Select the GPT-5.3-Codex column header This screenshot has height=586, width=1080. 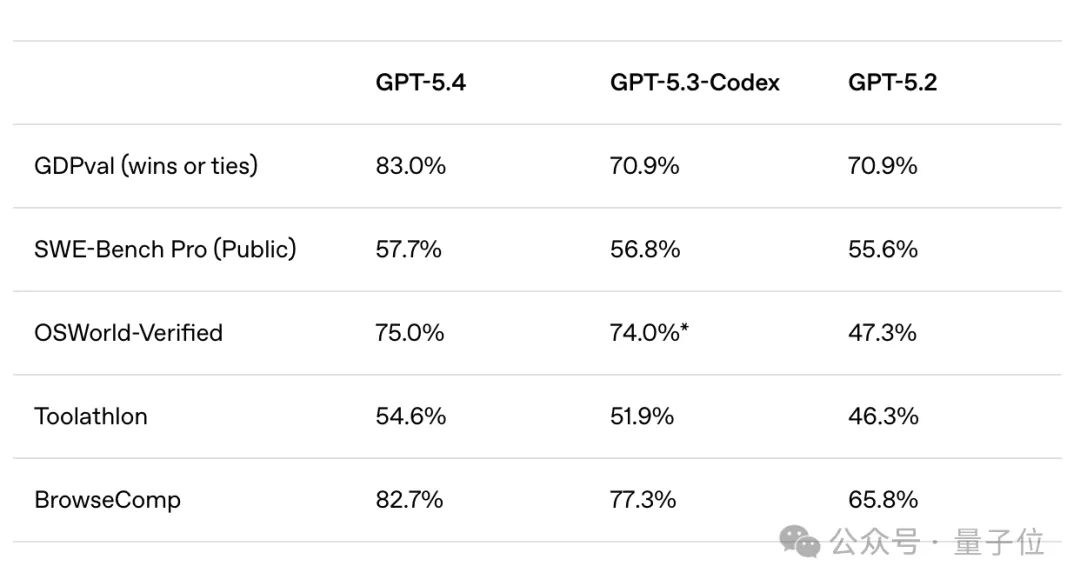694,82
